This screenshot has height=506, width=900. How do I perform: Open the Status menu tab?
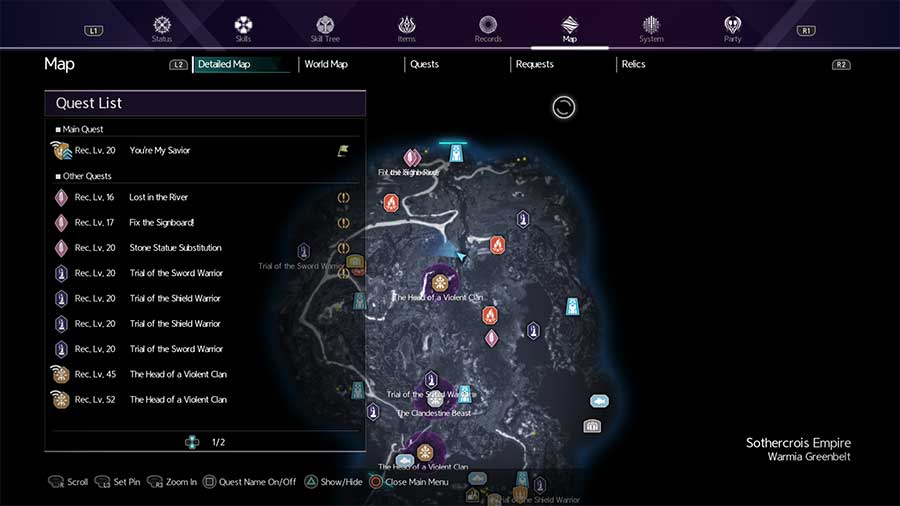[162, 29]
